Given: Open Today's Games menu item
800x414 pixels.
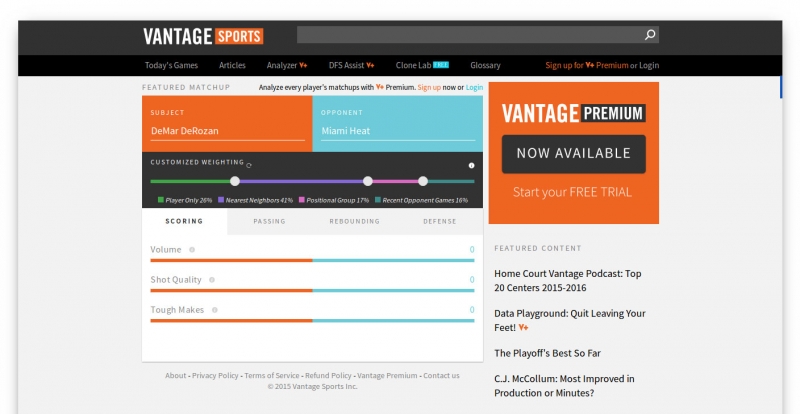Looking at the screenshot, I should 171,65.
